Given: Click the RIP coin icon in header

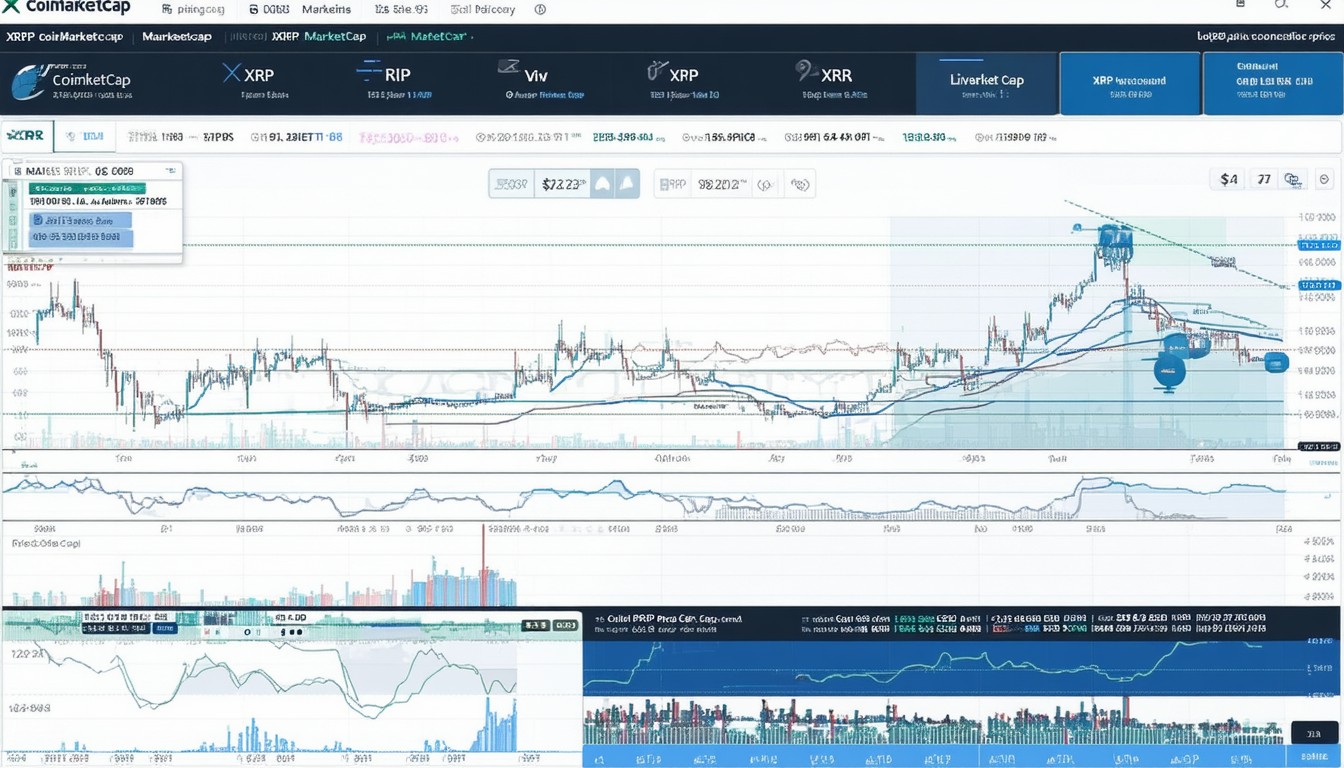Looking at the screenshot, I should 368,72.
